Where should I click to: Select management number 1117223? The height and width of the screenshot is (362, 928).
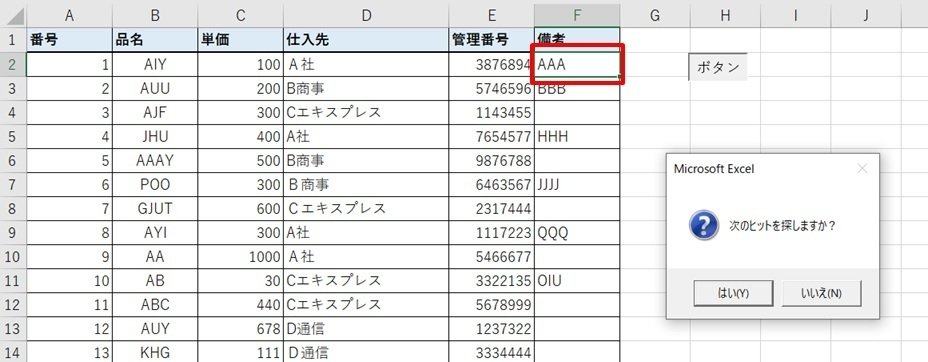click(491, 232)
